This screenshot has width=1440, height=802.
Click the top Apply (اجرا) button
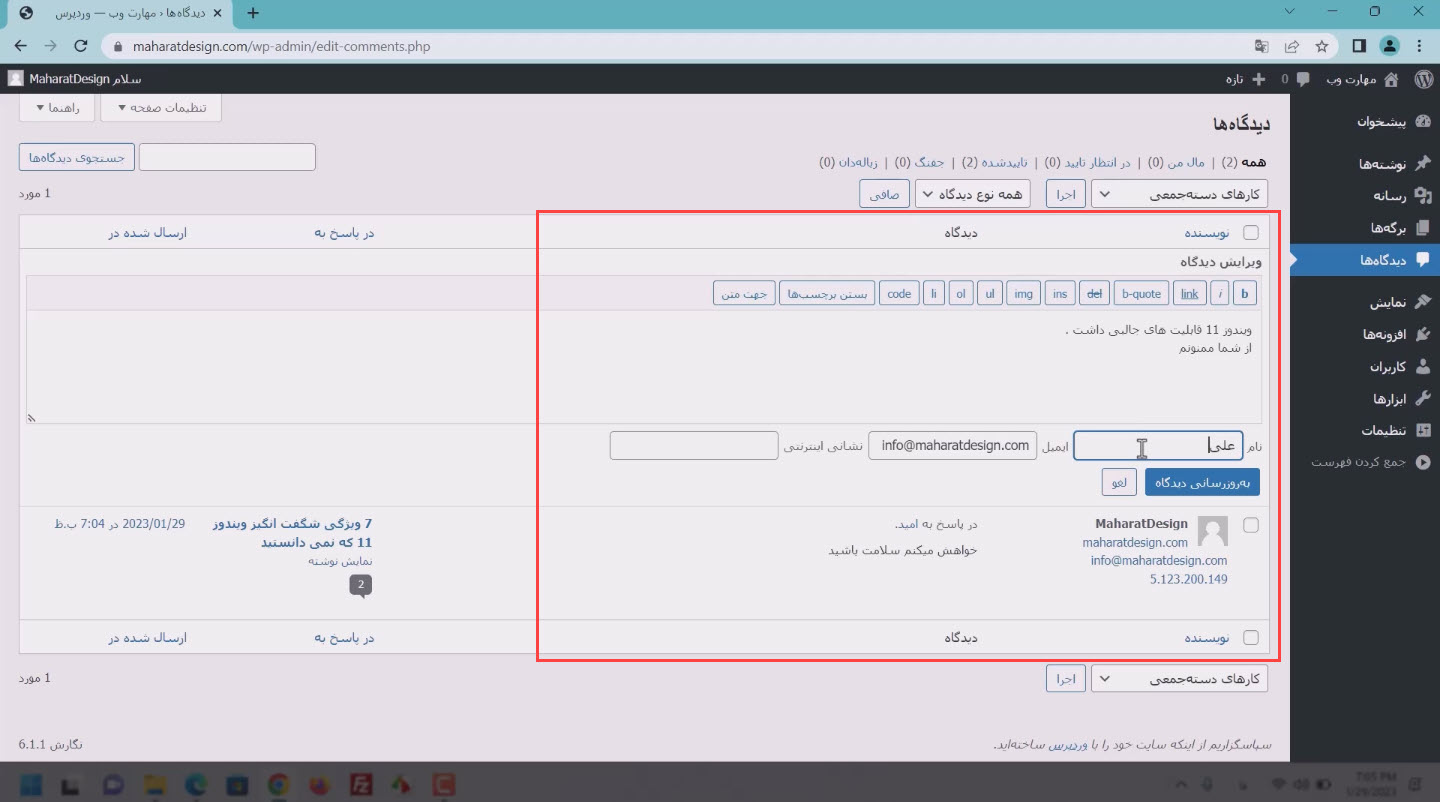1067,194
